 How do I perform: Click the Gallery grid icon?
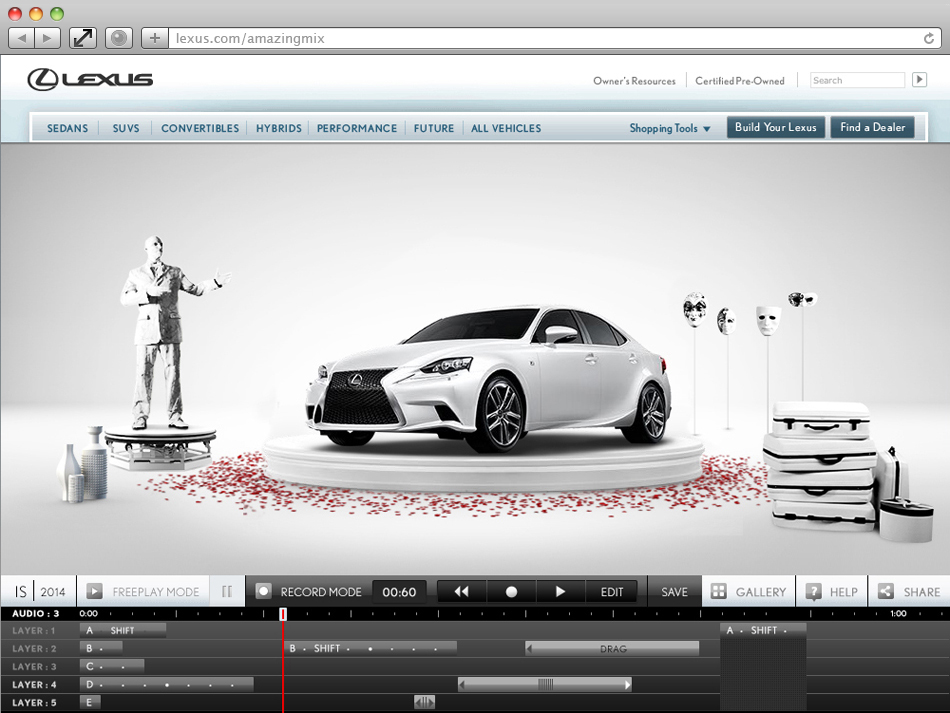click(718, 592)
